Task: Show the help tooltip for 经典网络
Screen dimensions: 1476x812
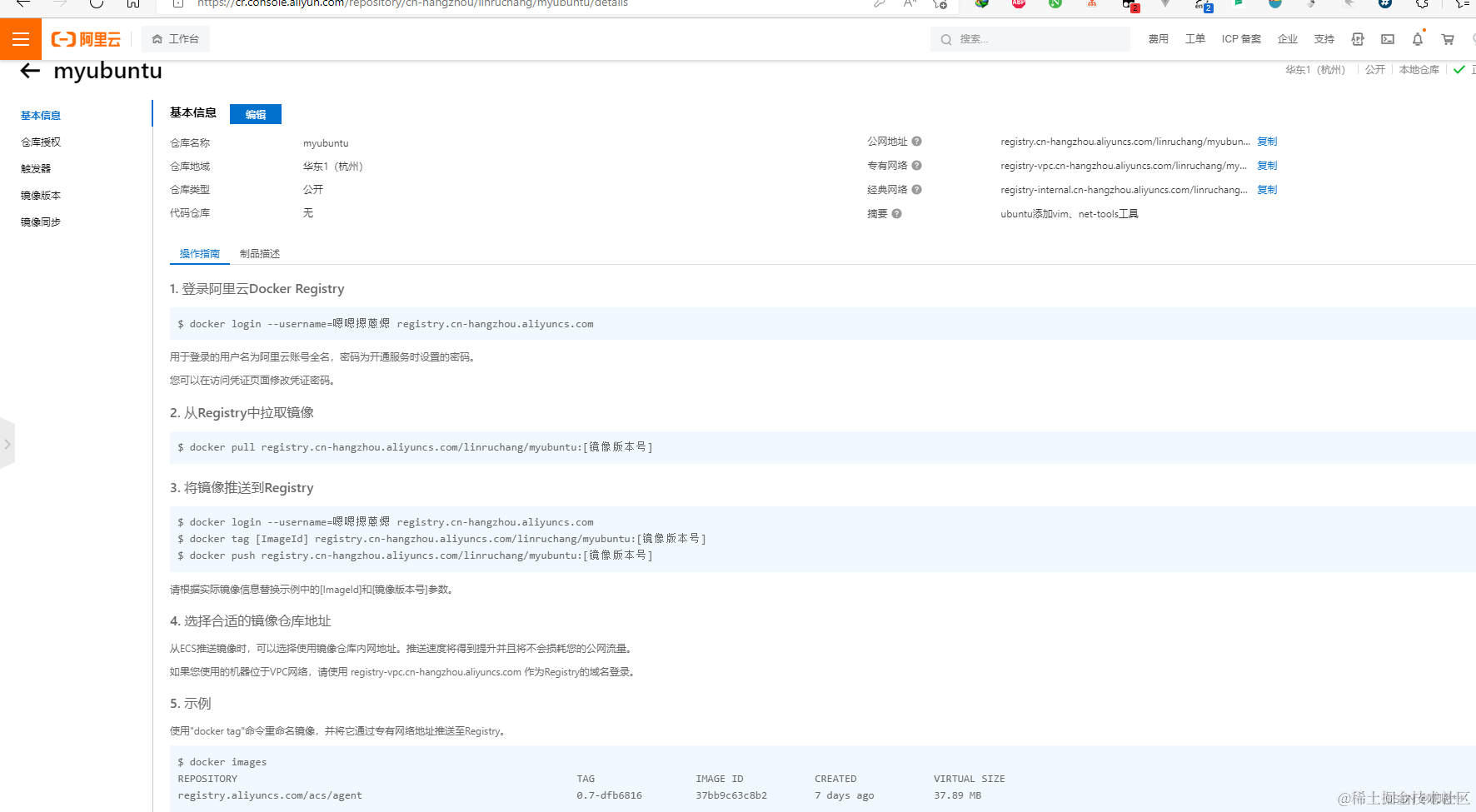Action: (916, 190)
